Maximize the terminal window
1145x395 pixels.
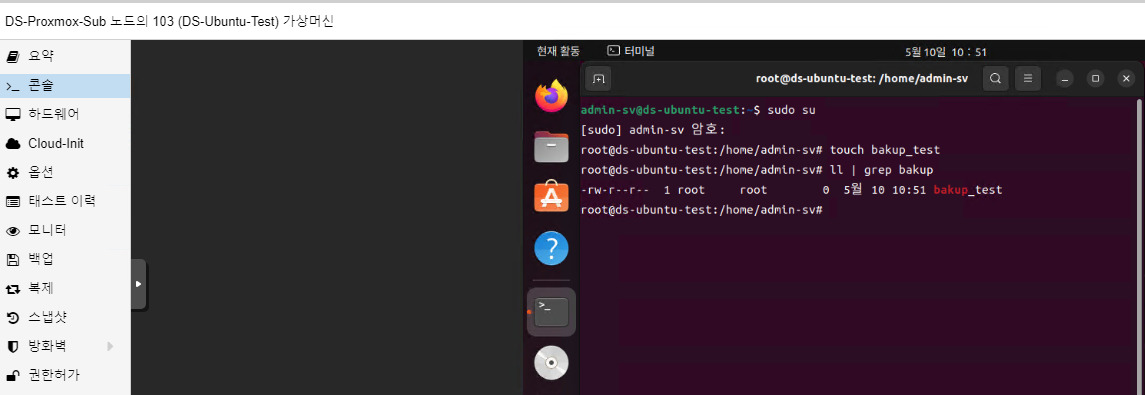pyautogui.click(x=1095, y=78)
